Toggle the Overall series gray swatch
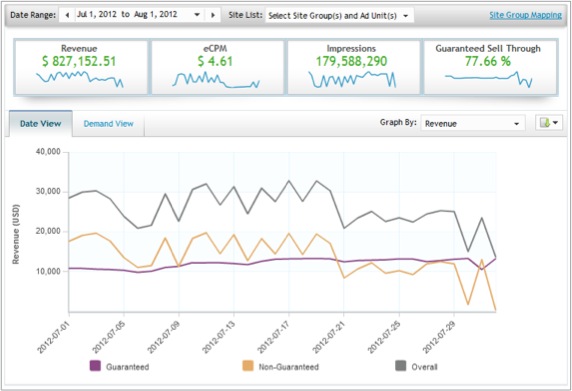The height and width of the screenshot is (391, 572). 401,366
